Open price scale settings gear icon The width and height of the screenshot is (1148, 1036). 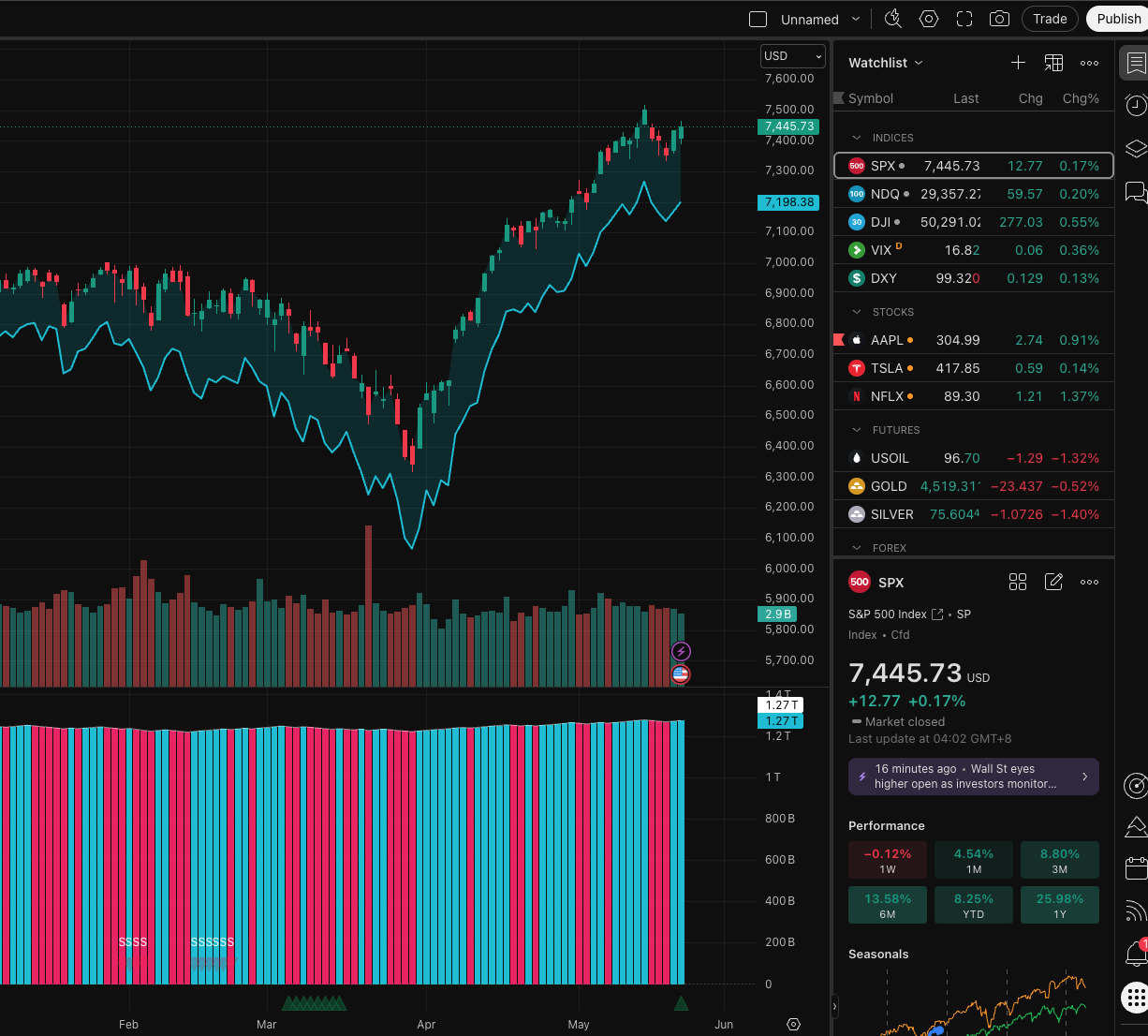click(x=794, y=1024)
